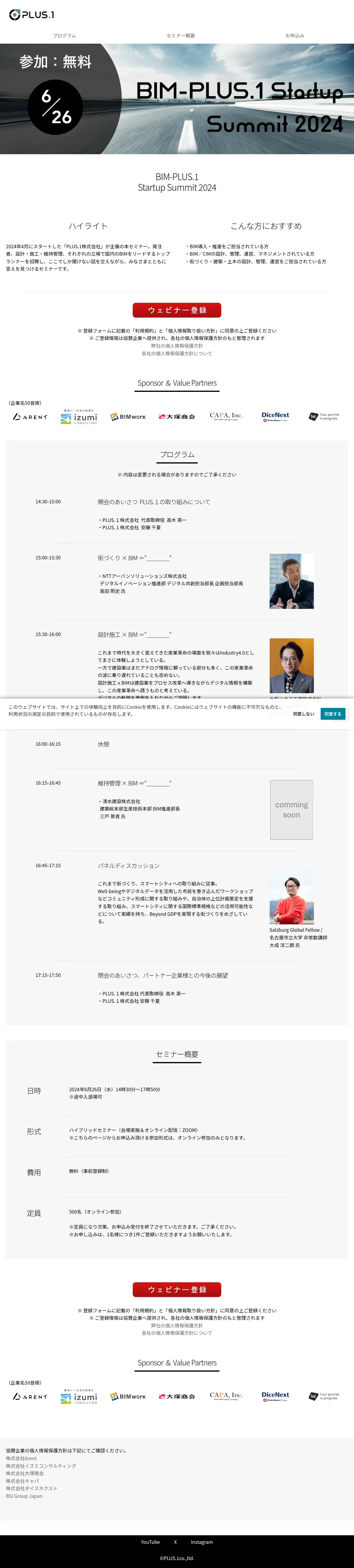Click the 14:30-15:00 time label
This screenshot has width=354, height=1568.
(x=48, y=502)
